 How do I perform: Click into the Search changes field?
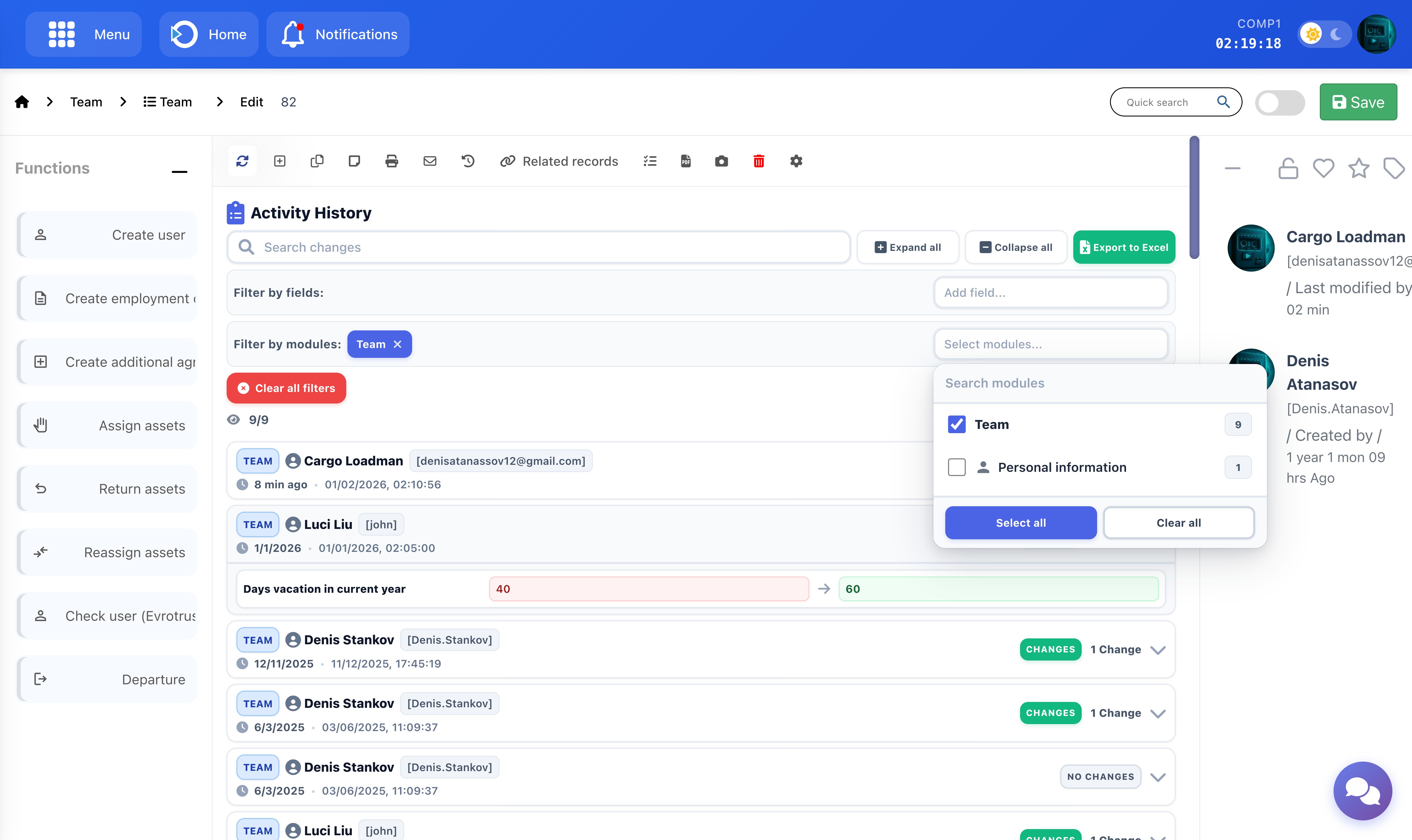(x=538, y=247)
